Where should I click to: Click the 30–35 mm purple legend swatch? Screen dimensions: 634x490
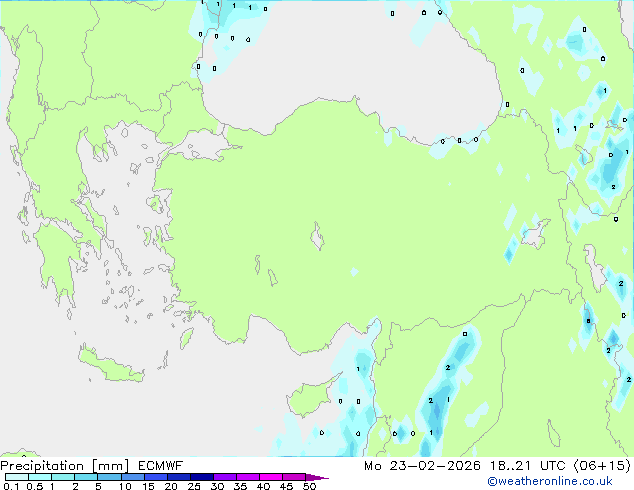tap(224, 477)
